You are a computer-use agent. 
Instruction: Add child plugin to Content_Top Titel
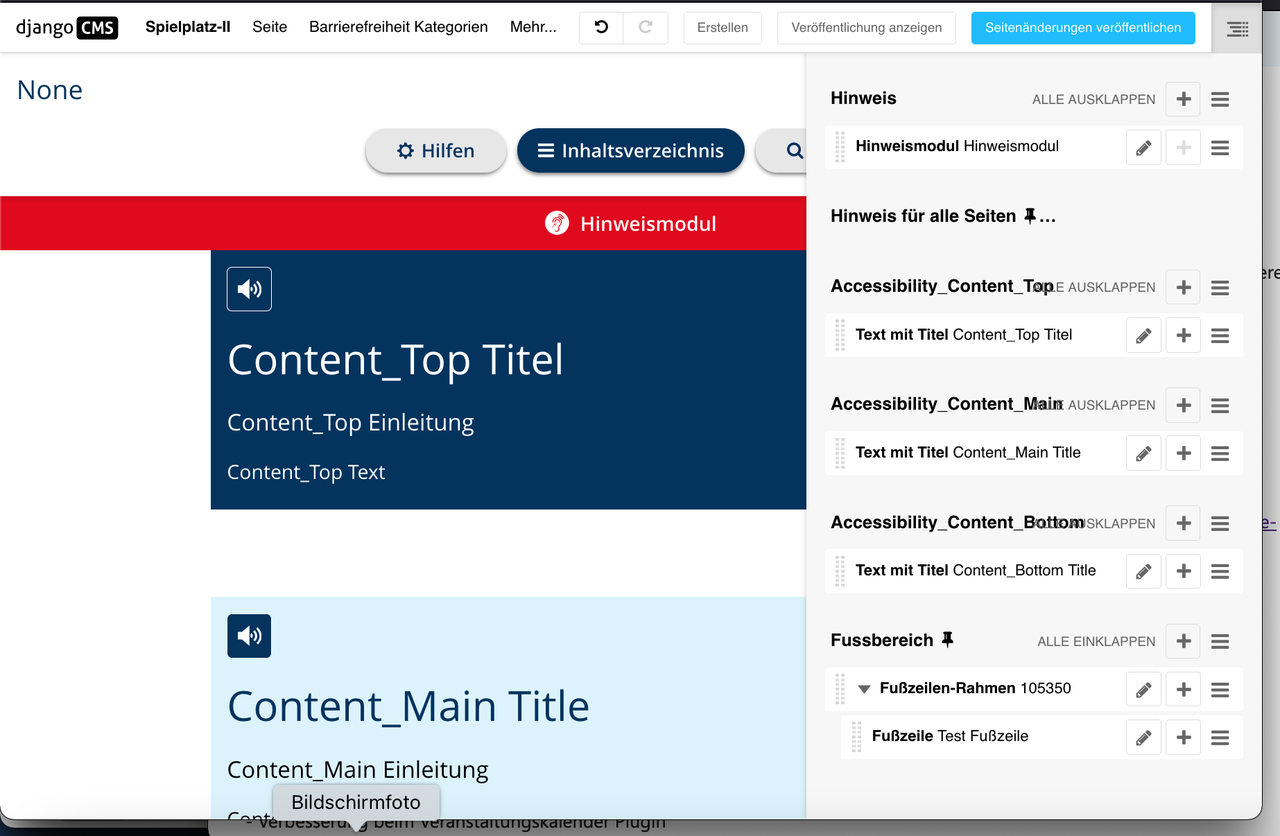(1183, 335)
